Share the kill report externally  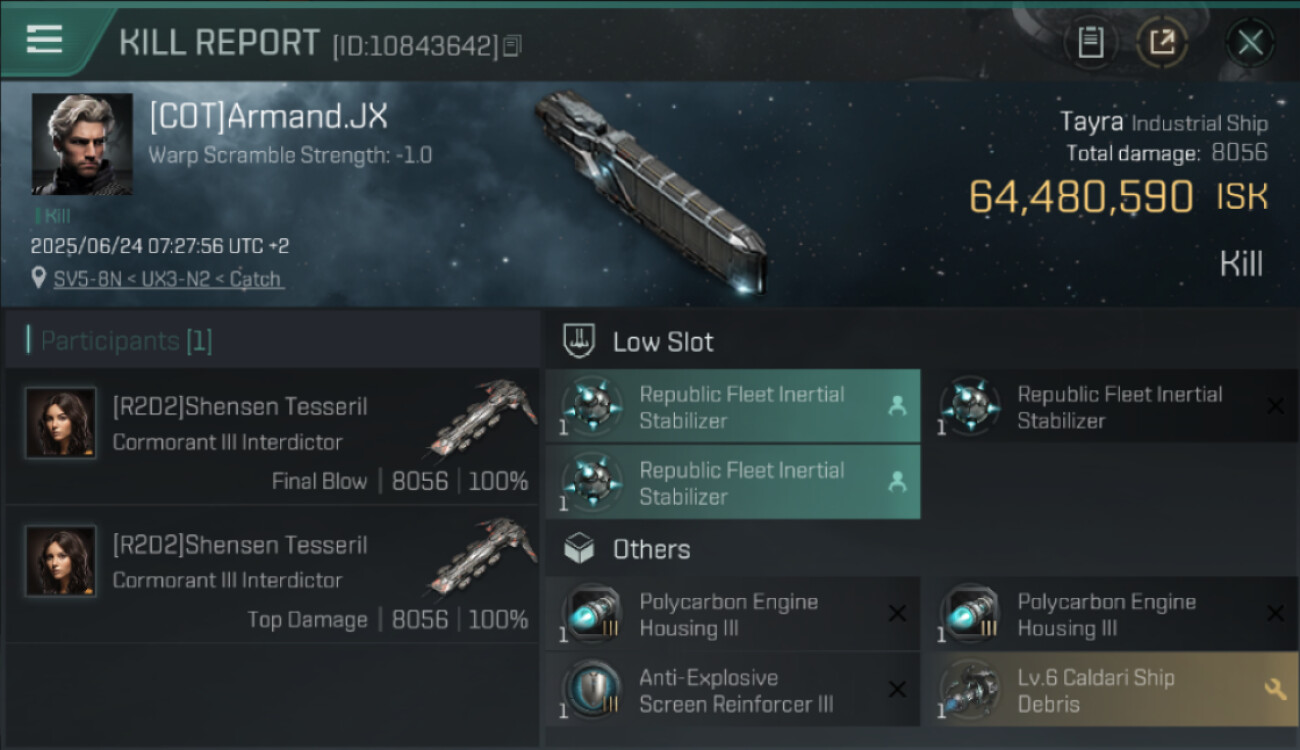(1162, 43)
